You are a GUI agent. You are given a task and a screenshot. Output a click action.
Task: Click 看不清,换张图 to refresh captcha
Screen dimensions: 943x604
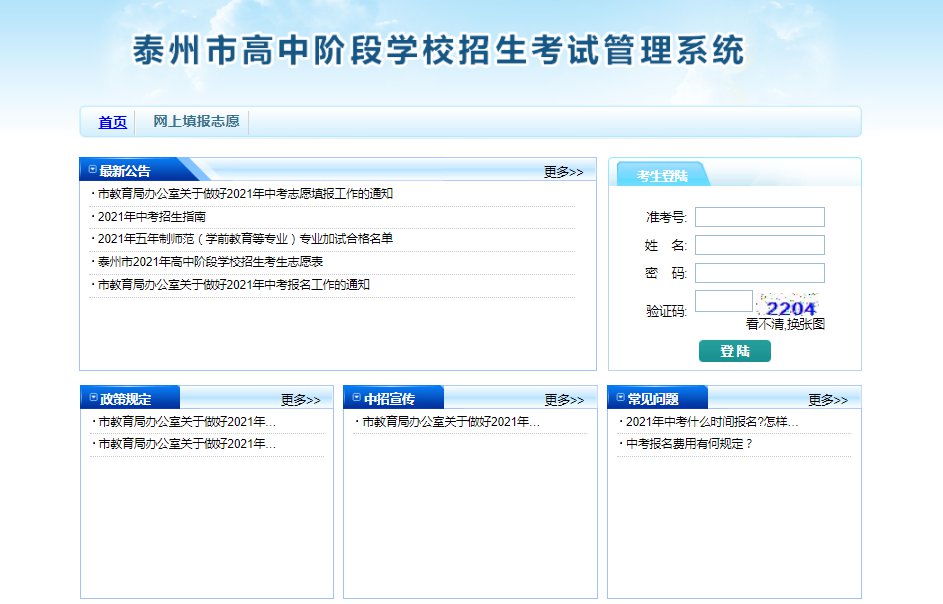click(x=785, y=324)
